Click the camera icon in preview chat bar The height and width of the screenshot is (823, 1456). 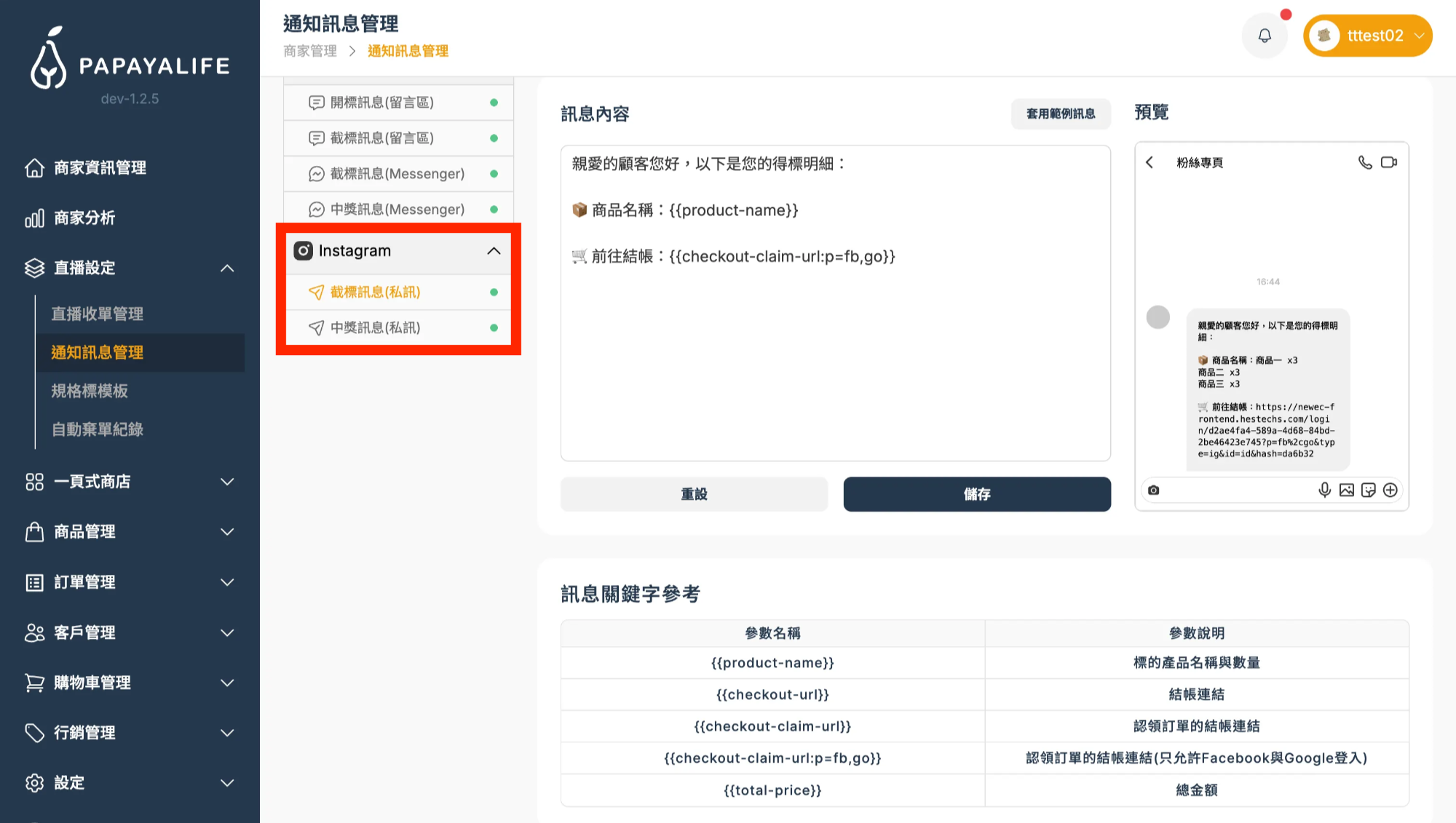[x=1154, y=490]
